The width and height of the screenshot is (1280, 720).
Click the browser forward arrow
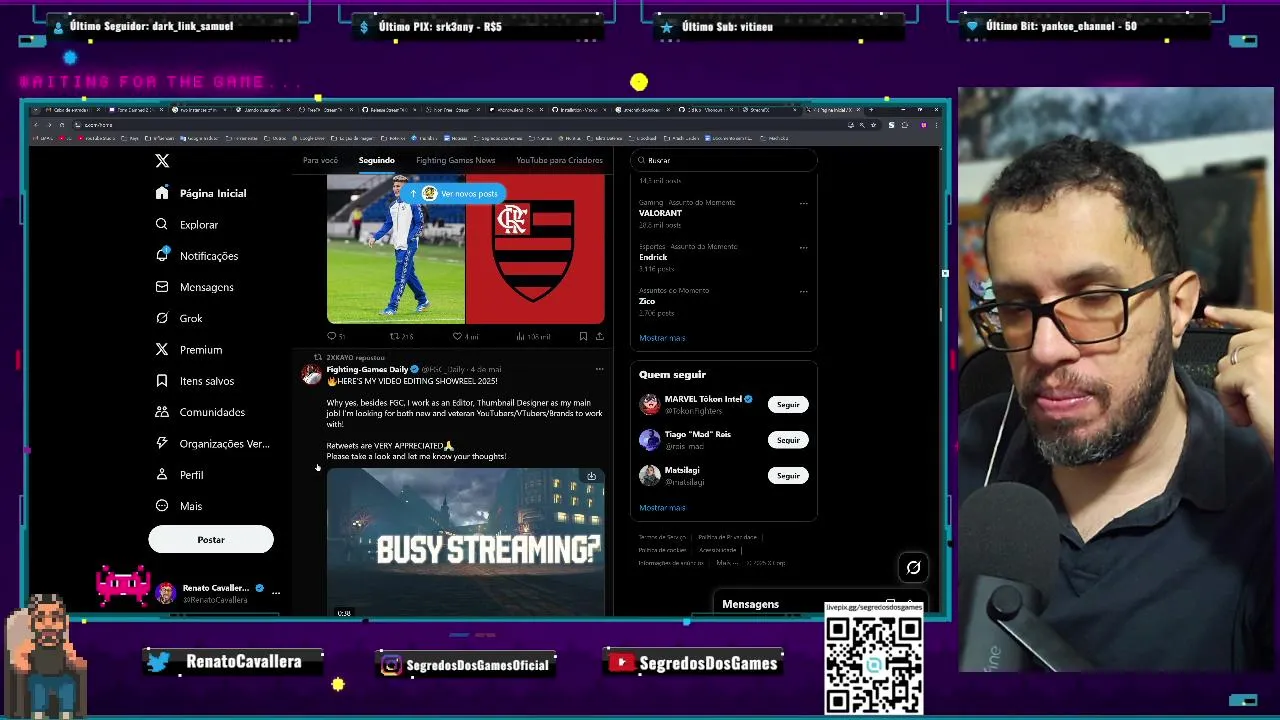pyautogui.click(x=51, y=125)
